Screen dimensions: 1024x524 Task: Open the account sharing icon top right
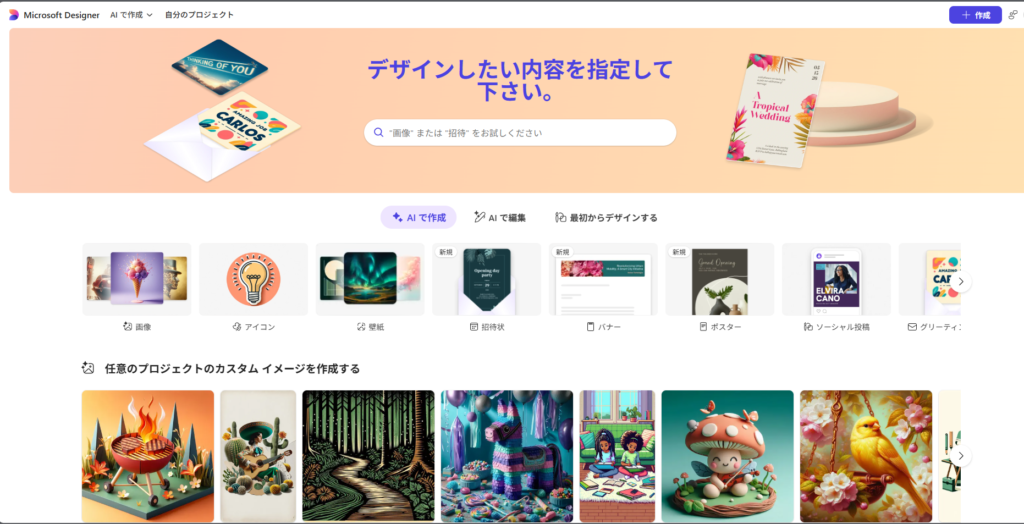(1013, 14)
